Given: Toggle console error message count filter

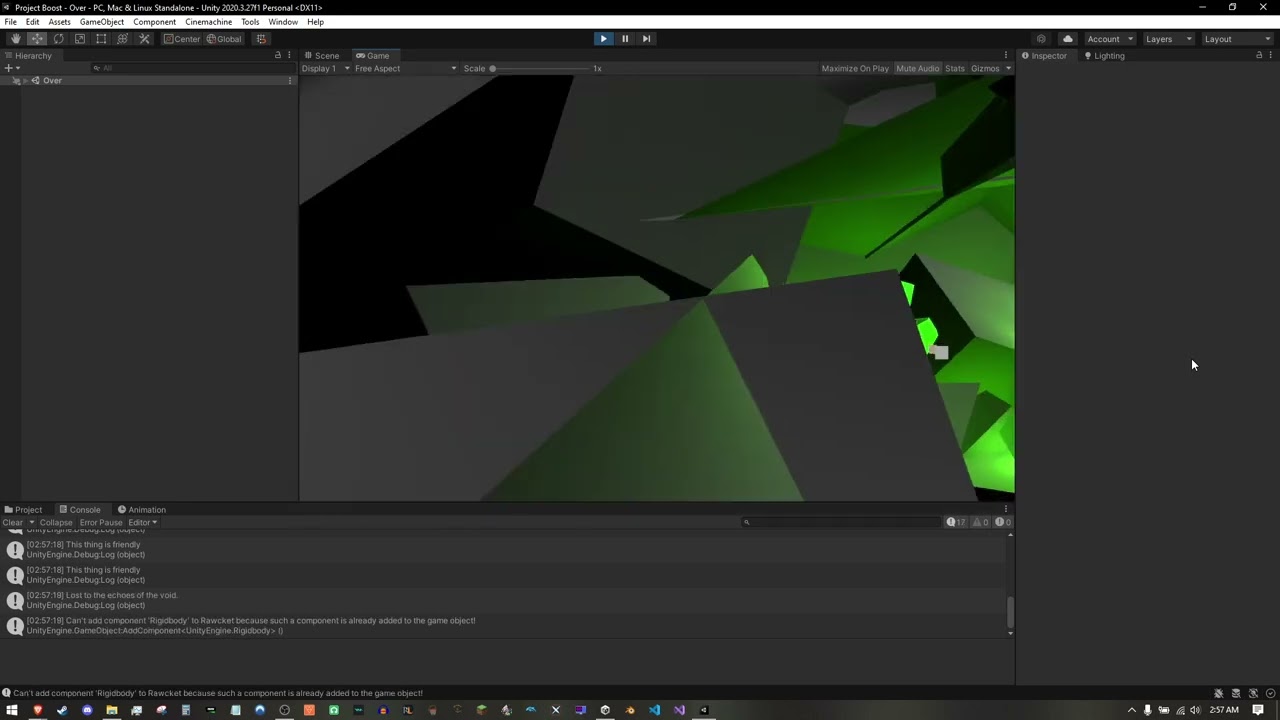Looking at the screenshot, I should [x=1002, y=522].
